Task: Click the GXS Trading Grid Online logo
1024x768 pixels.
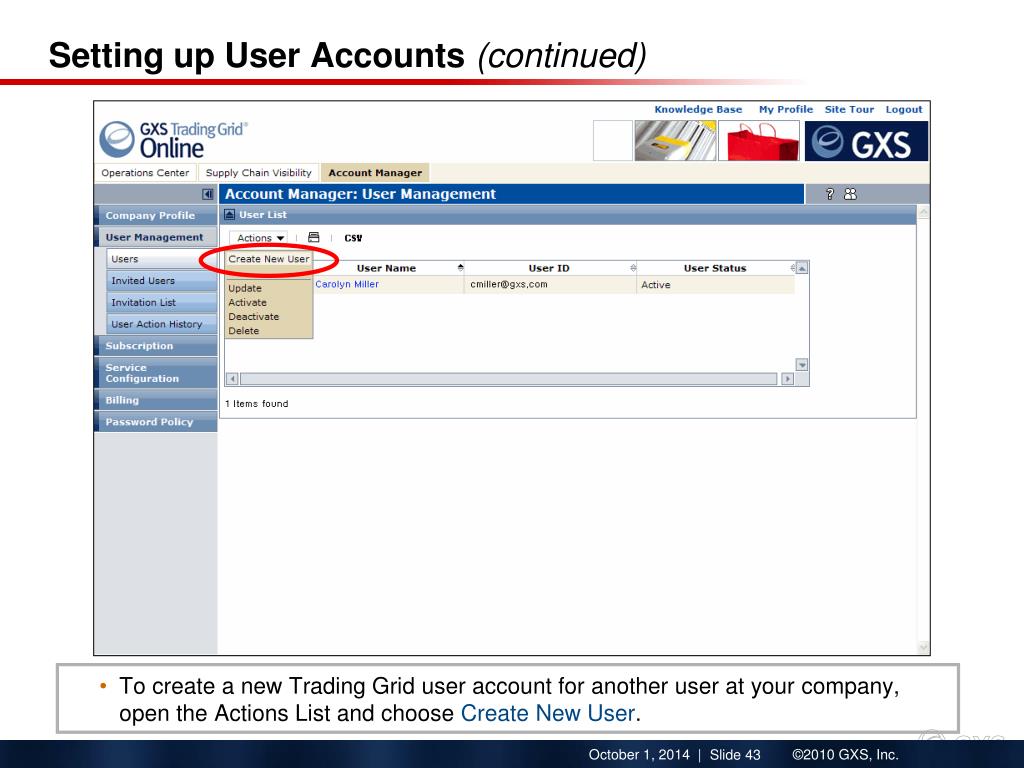Action: pyautogui.click(x=174, y=140)
